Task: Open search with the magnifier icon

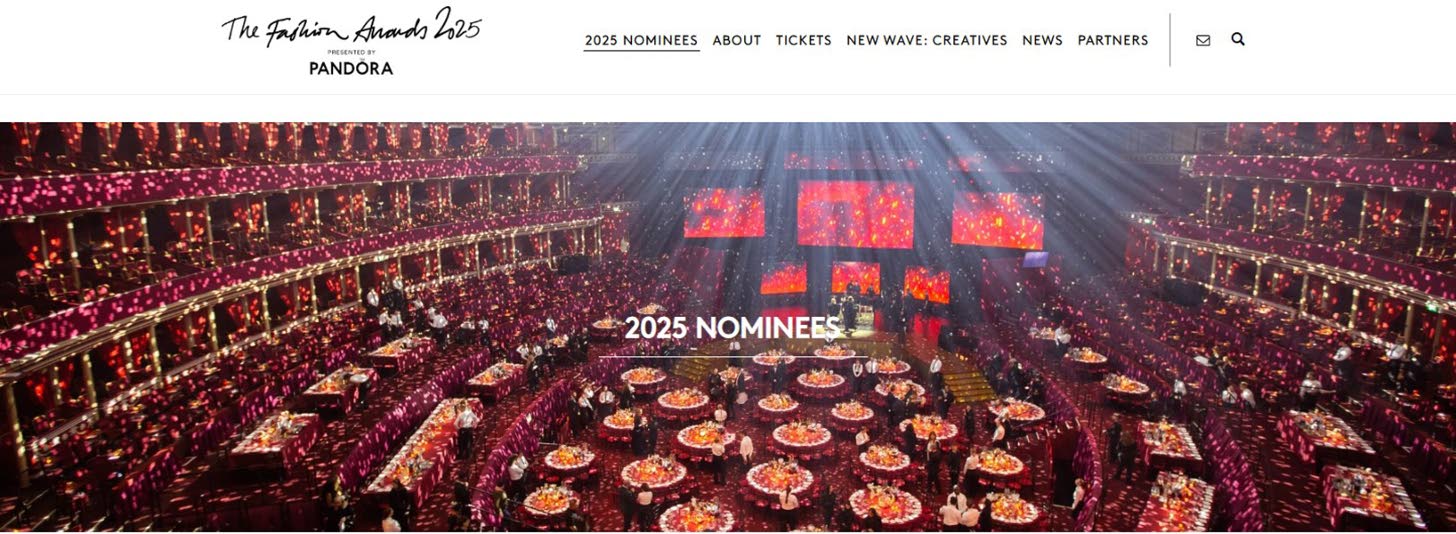Action: pyautogui.click(x=1238, y=40)
